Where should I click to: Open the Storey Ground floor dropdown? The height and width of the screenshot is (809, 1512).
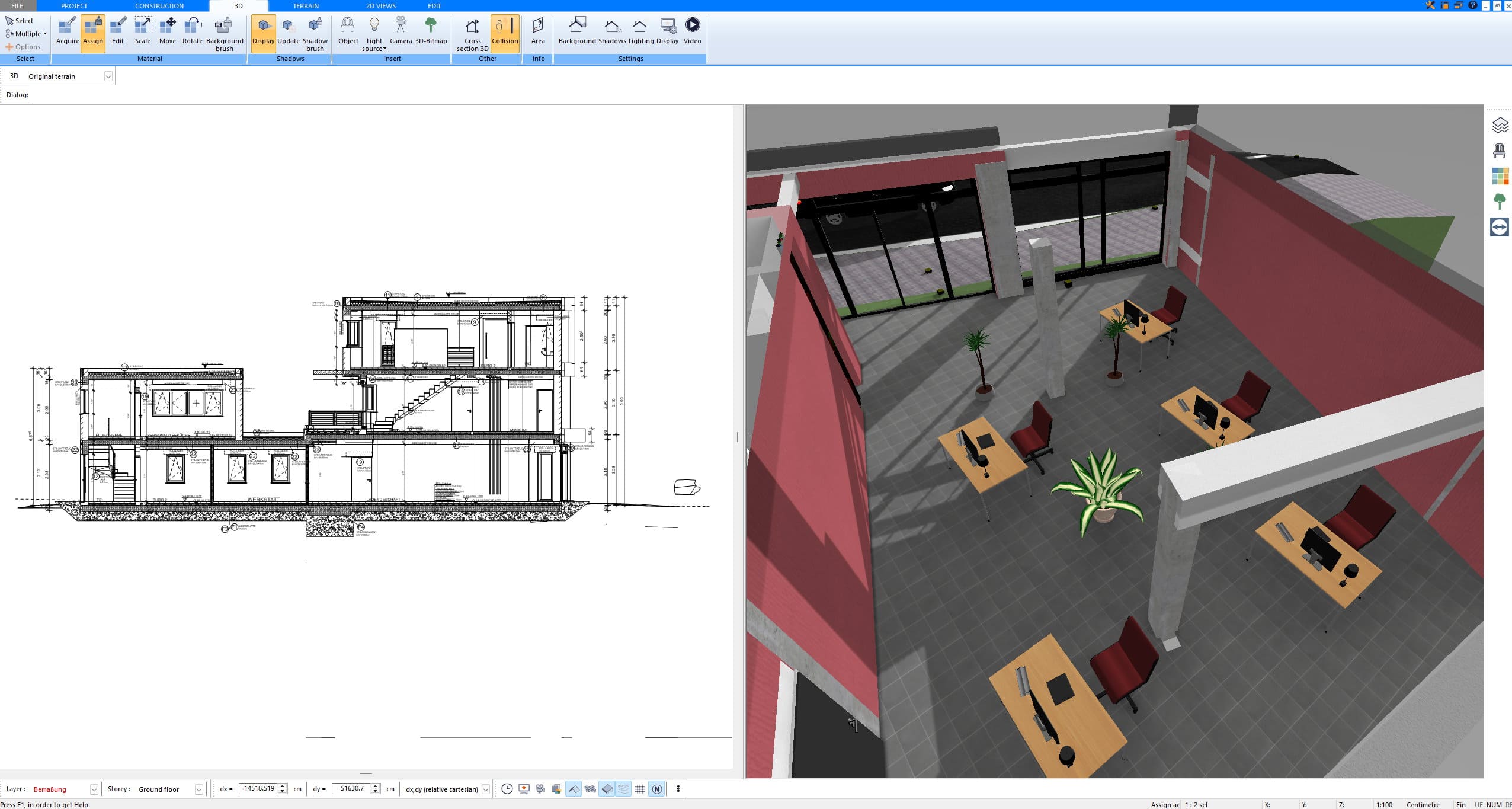(198, 789)
